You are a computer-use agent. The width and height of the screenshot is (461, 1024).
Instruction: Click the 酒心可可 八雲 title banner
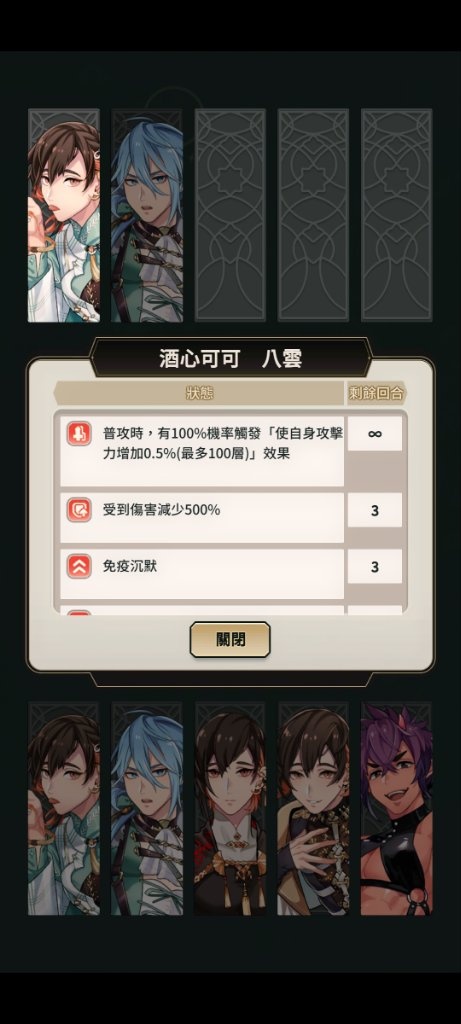(230, 358)
